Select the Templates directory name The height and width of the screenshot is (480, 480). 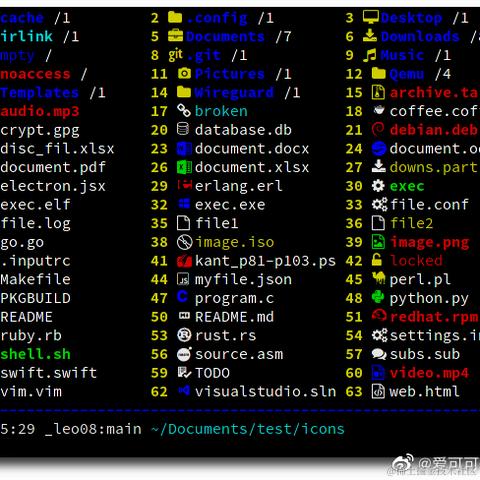point(39,93)
